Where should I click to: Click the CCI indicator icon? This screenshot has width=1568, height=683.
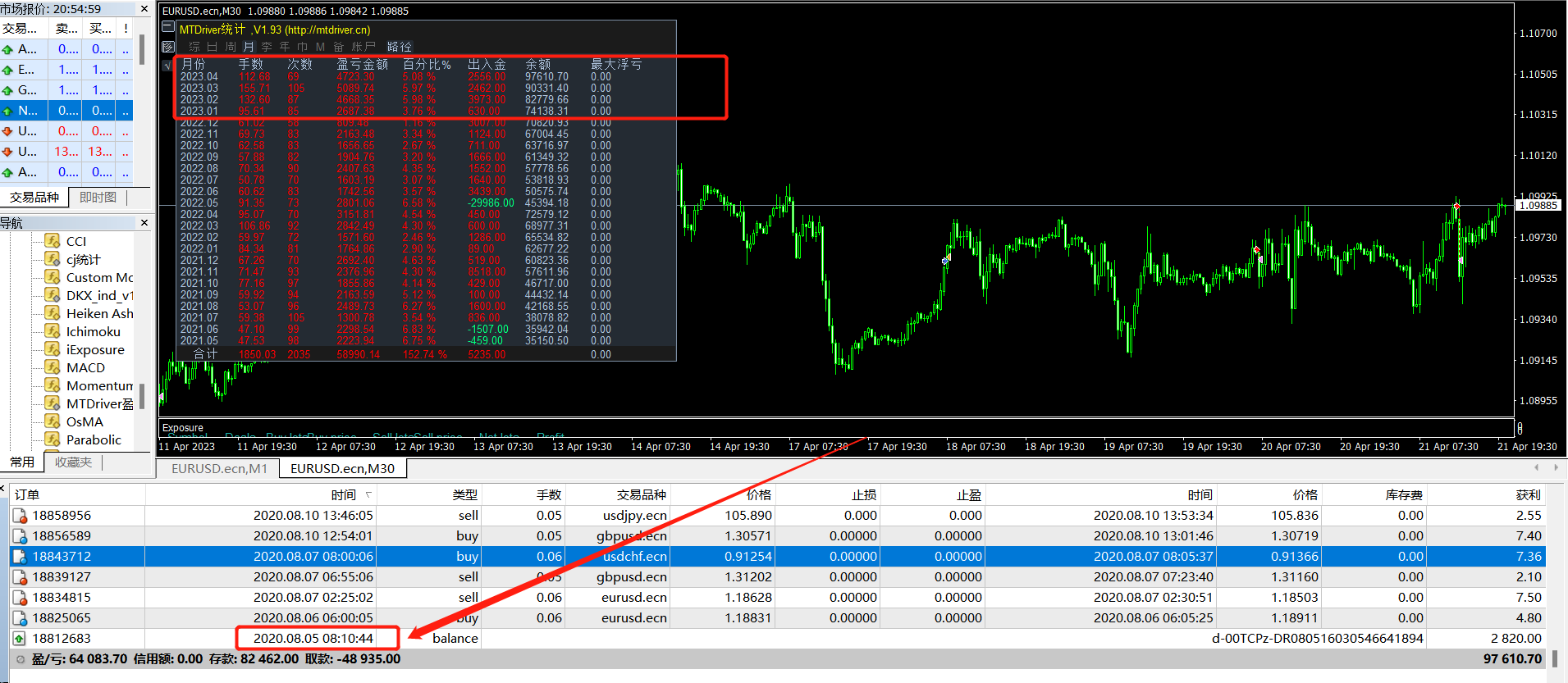coord(53,241)
